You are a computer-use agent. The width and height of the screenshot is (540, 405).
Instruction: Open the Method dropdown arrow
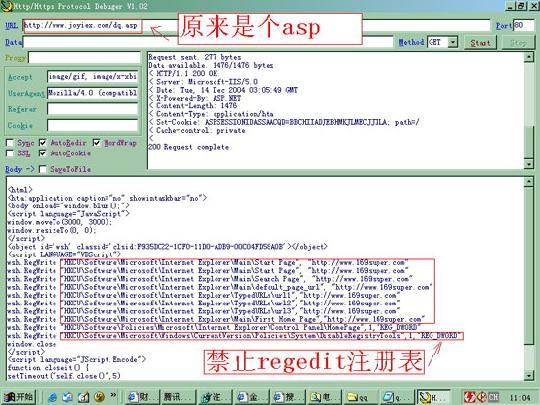click(453, 42)
